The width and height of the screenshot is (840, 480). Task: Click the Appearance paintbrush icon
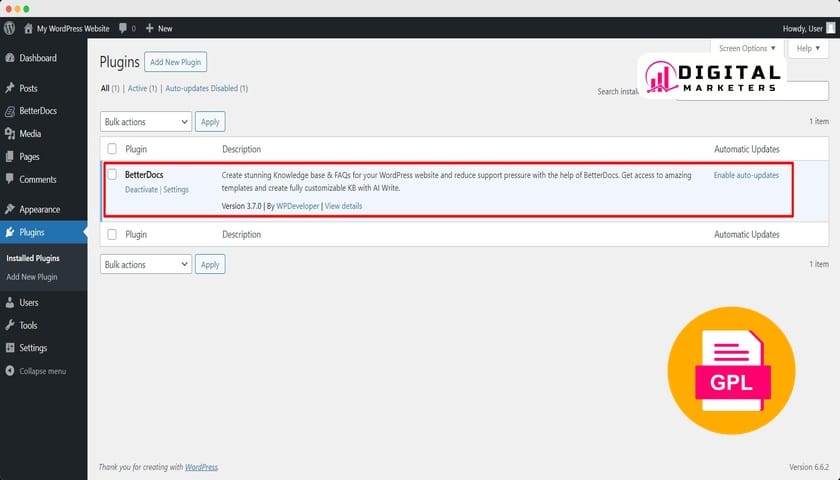[9, 209]
